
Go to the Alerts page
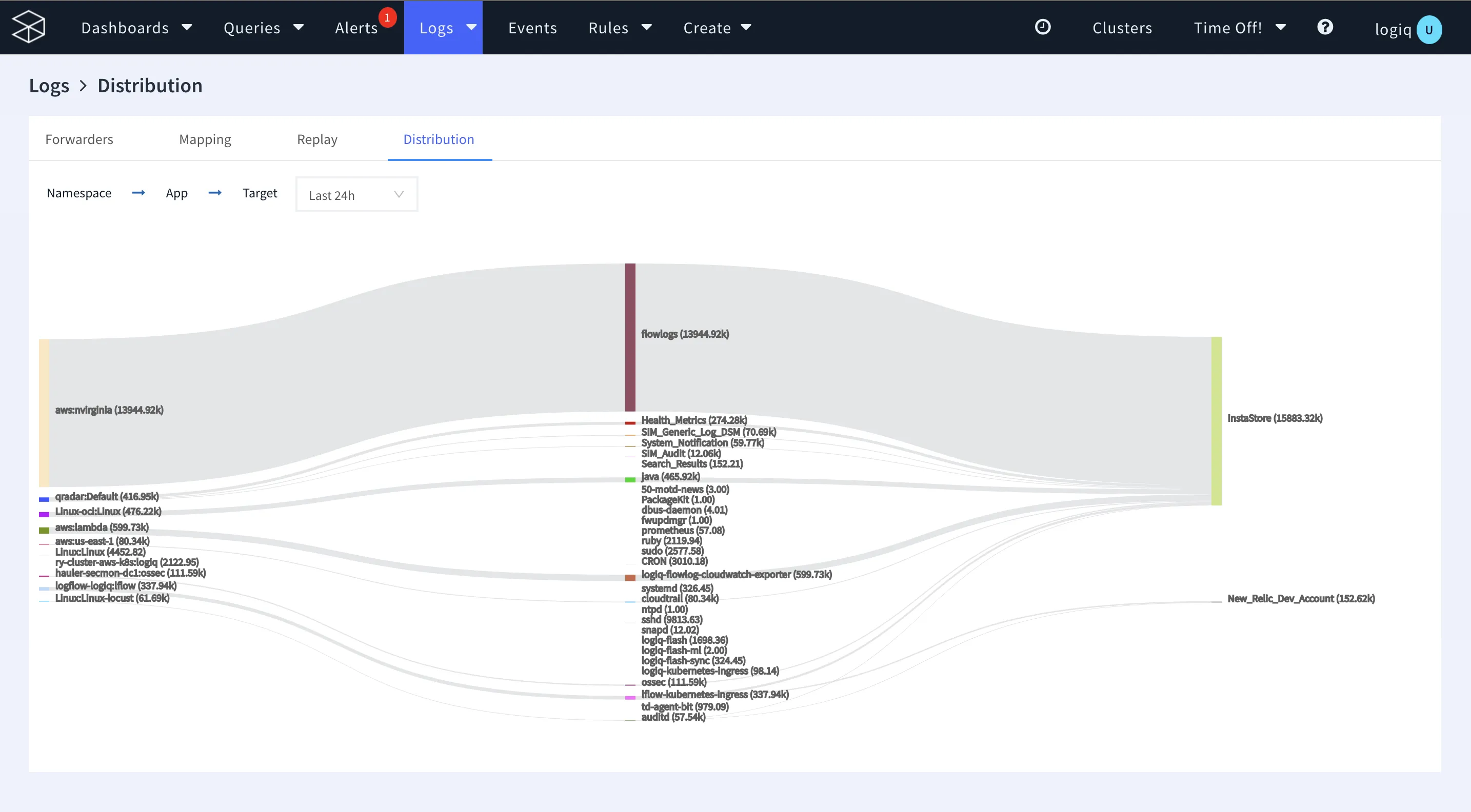tap(356, 27)
